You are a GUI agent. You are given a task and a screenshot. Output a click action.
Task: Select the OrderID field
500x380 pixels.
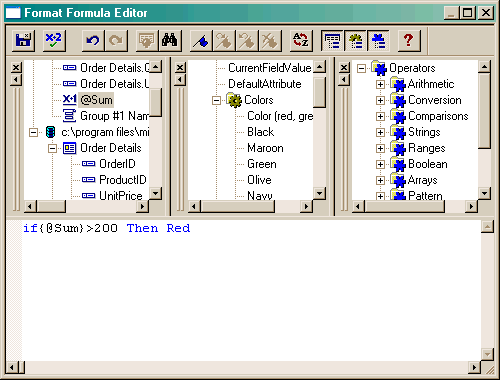[x=117, y=164]
